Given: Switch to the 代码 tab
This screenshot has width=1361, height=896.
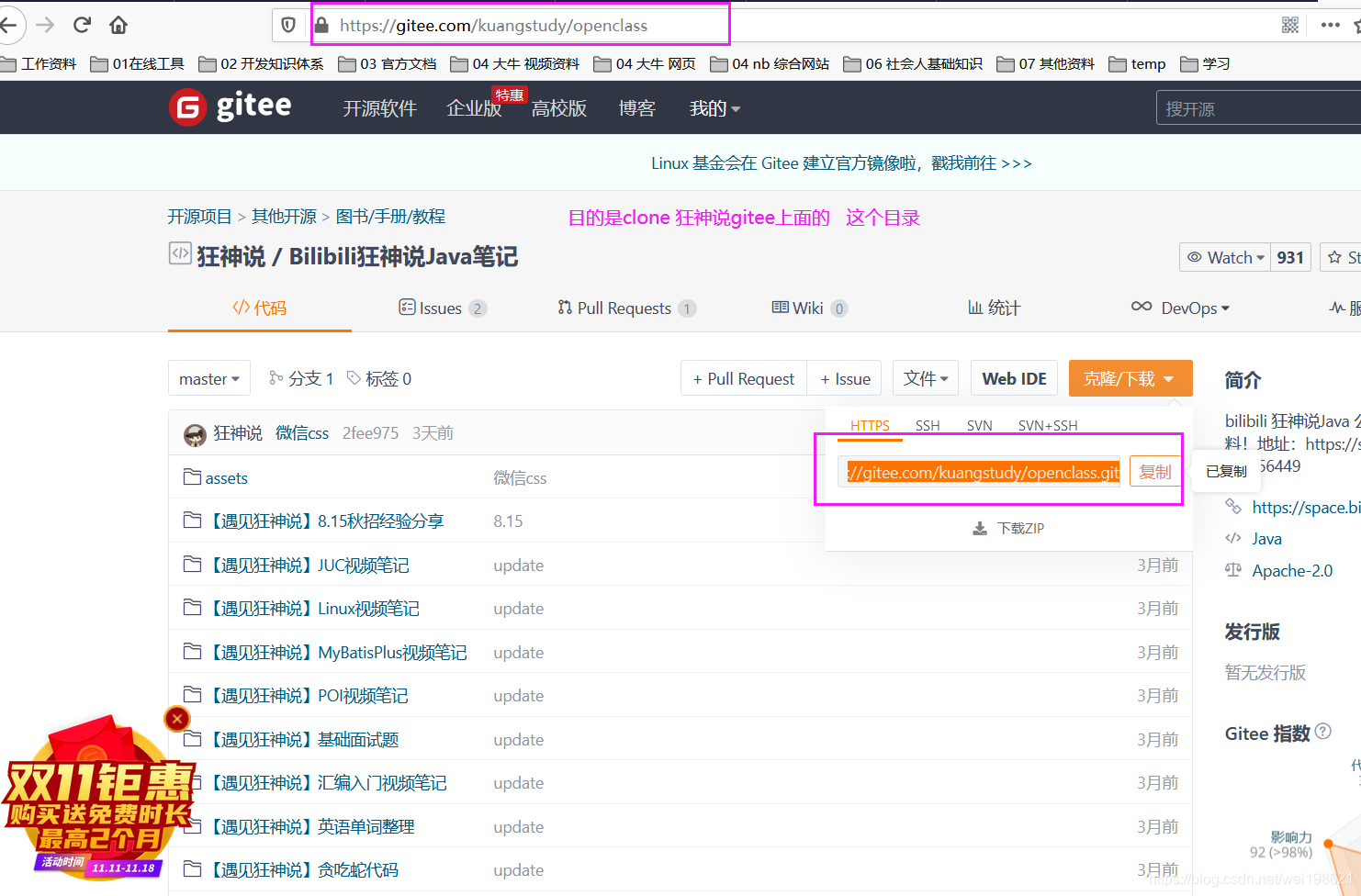Looking at the screenshot, I should pos(260,308).
